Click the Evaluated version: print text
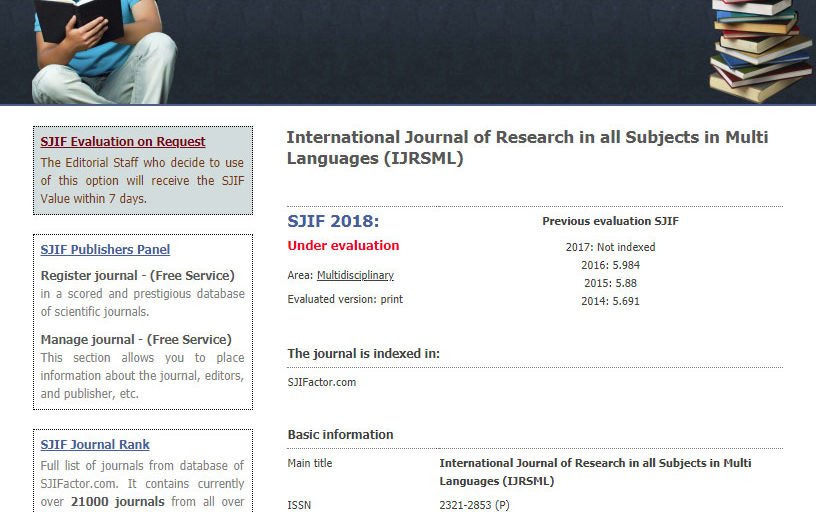This screenshot has width=816, height=512. pos(345,299)
